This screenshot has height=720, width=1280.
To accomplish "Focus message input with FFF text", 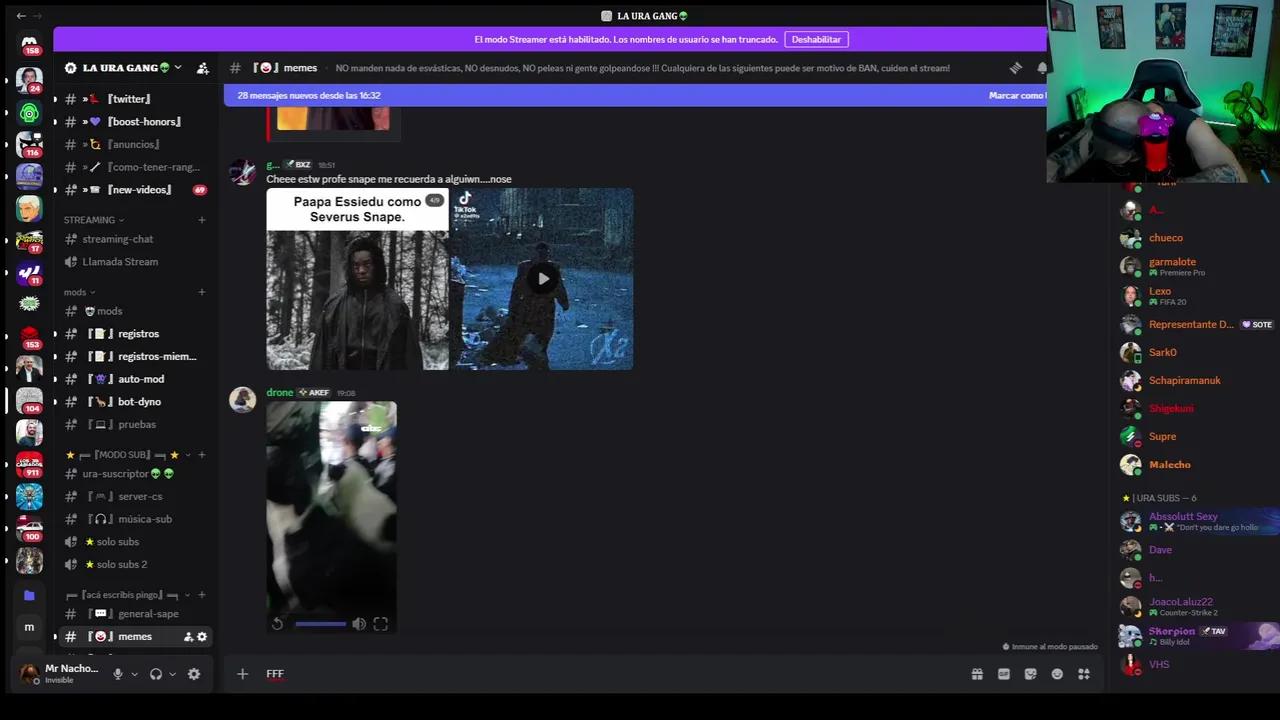I will (610, 674).
